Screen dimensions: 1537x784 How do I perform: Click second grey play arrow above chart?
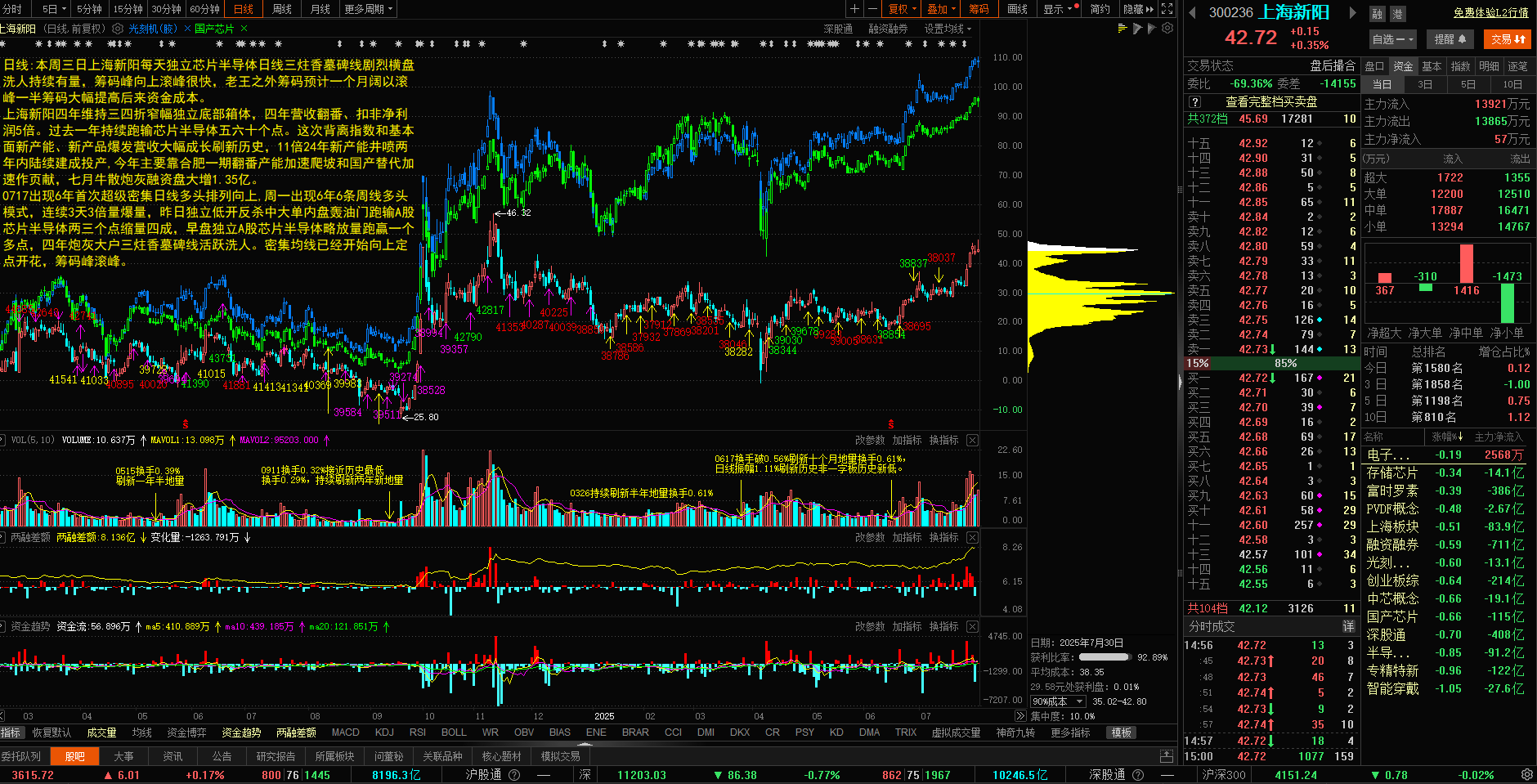point(1152,28)
